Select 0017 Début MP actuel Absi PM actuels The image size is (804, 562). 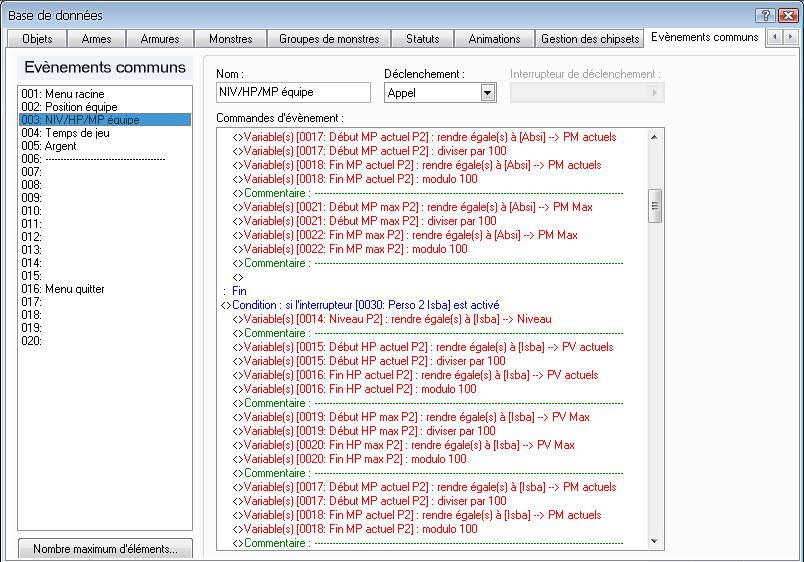point(425,137)
